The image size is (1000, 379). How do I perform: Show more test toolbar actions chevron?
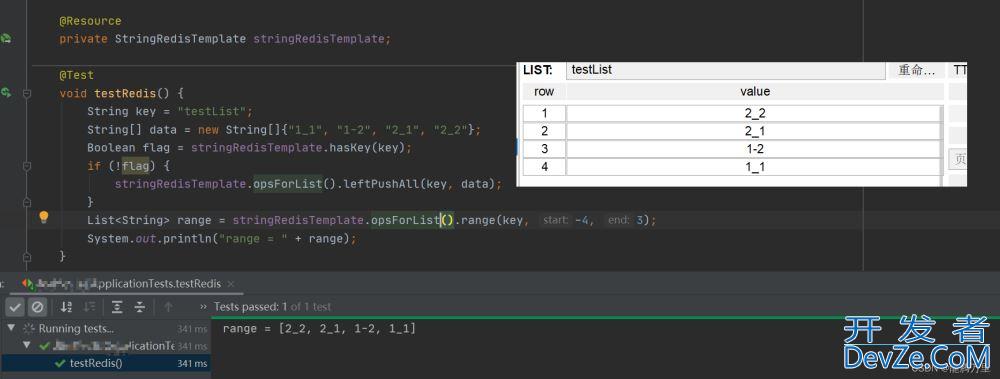[x=203, y=307]
